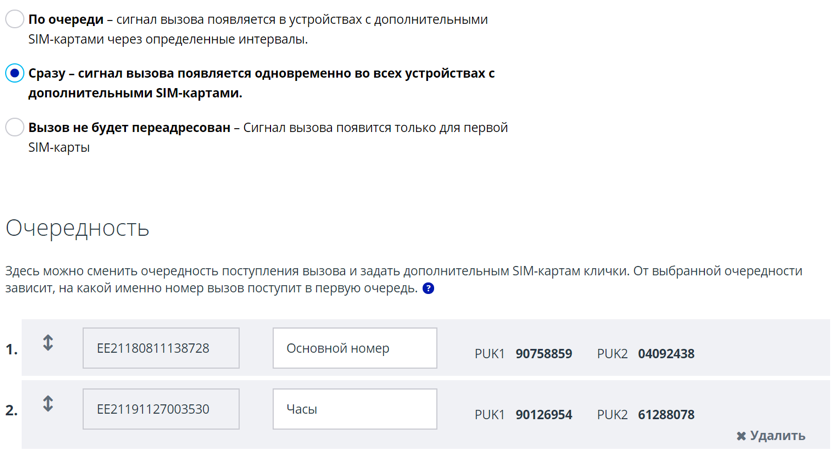Viewport: 831px width, 452px height.
Task: Select the "По очереди" radio option
Action: click(15, 19)
